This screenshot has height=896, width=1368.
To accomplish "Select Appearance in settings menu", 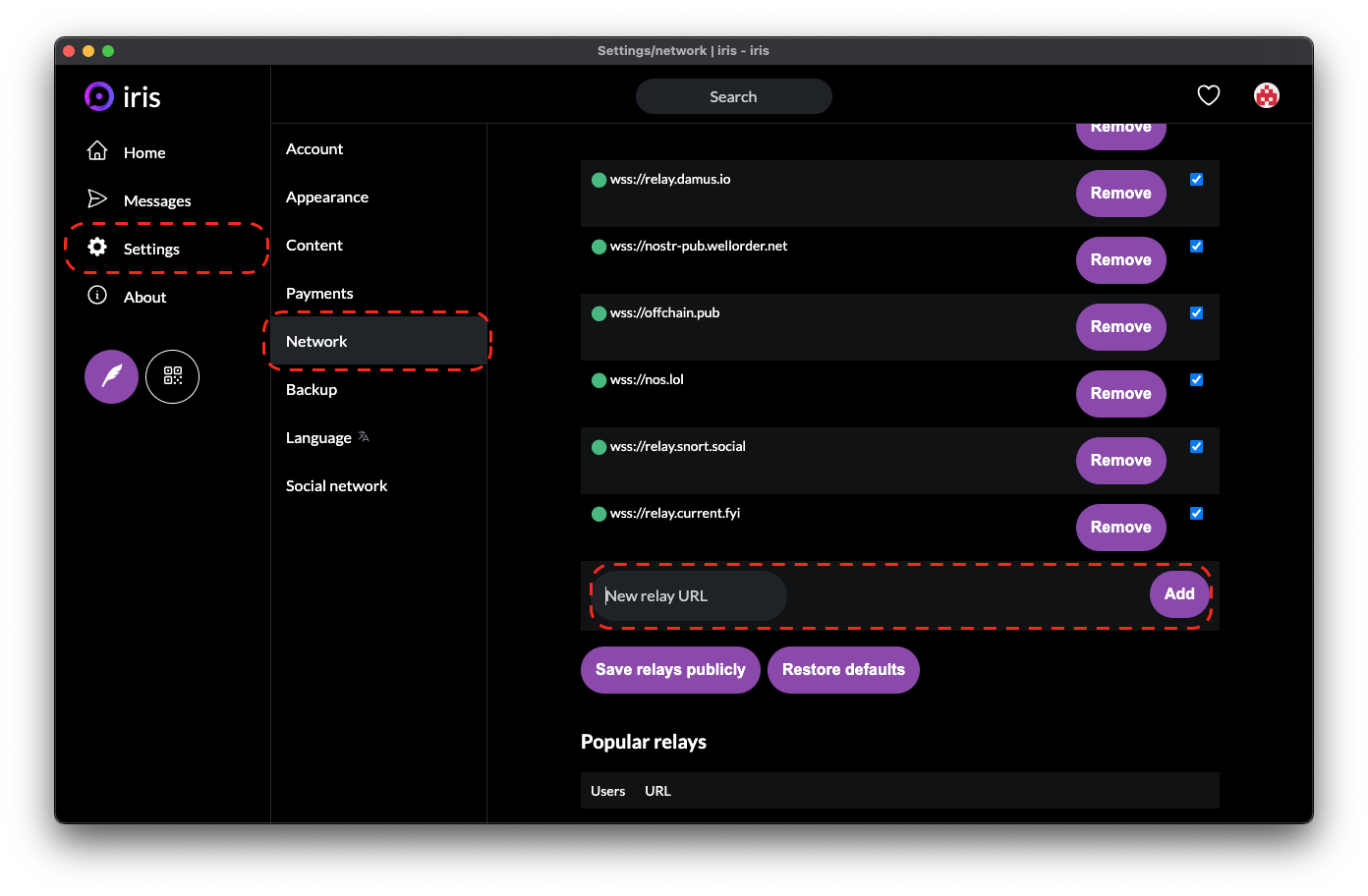I will (327, 197).
